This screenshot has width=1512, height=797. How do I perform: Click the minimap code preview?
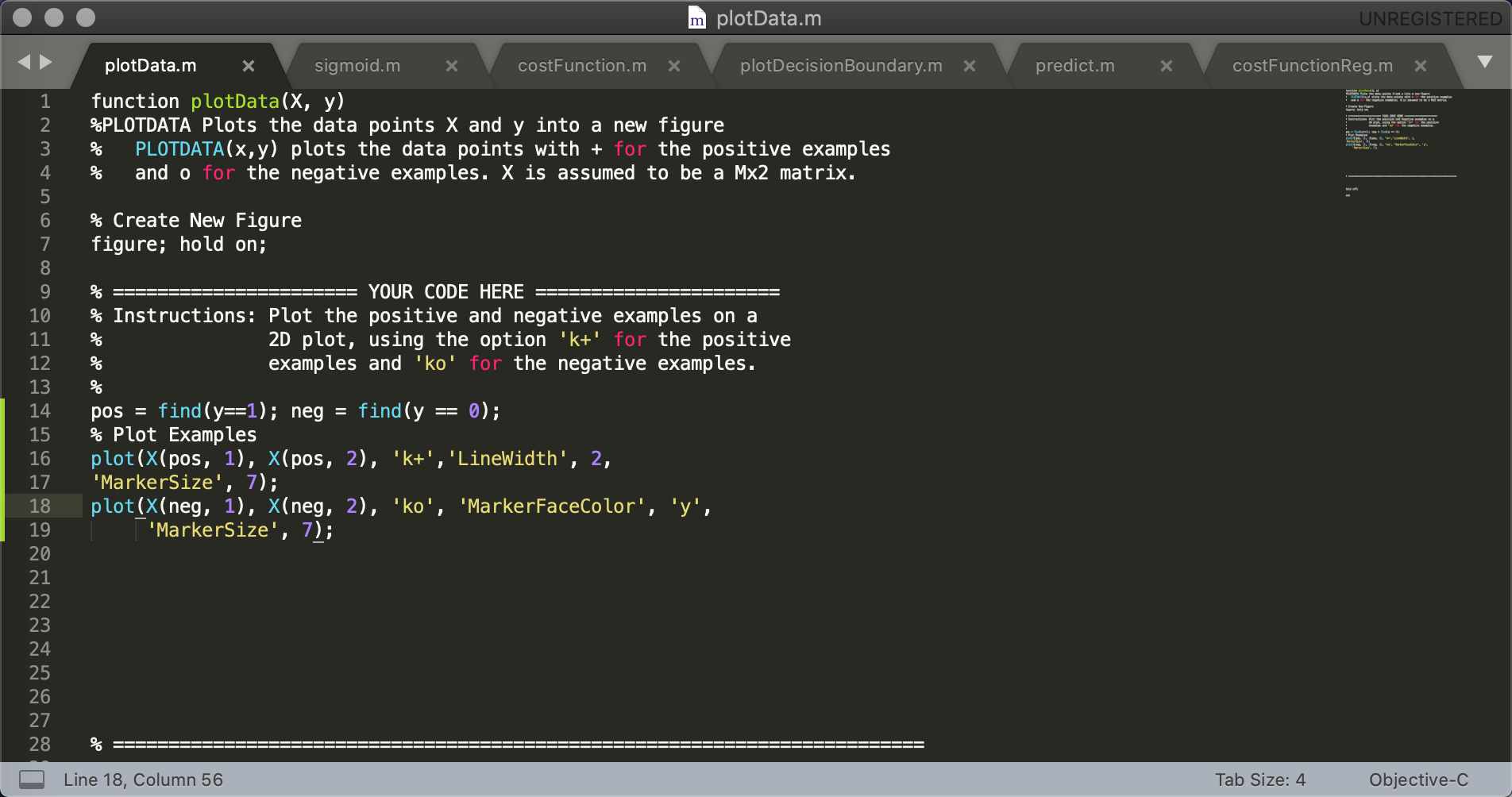[1401, 143]
